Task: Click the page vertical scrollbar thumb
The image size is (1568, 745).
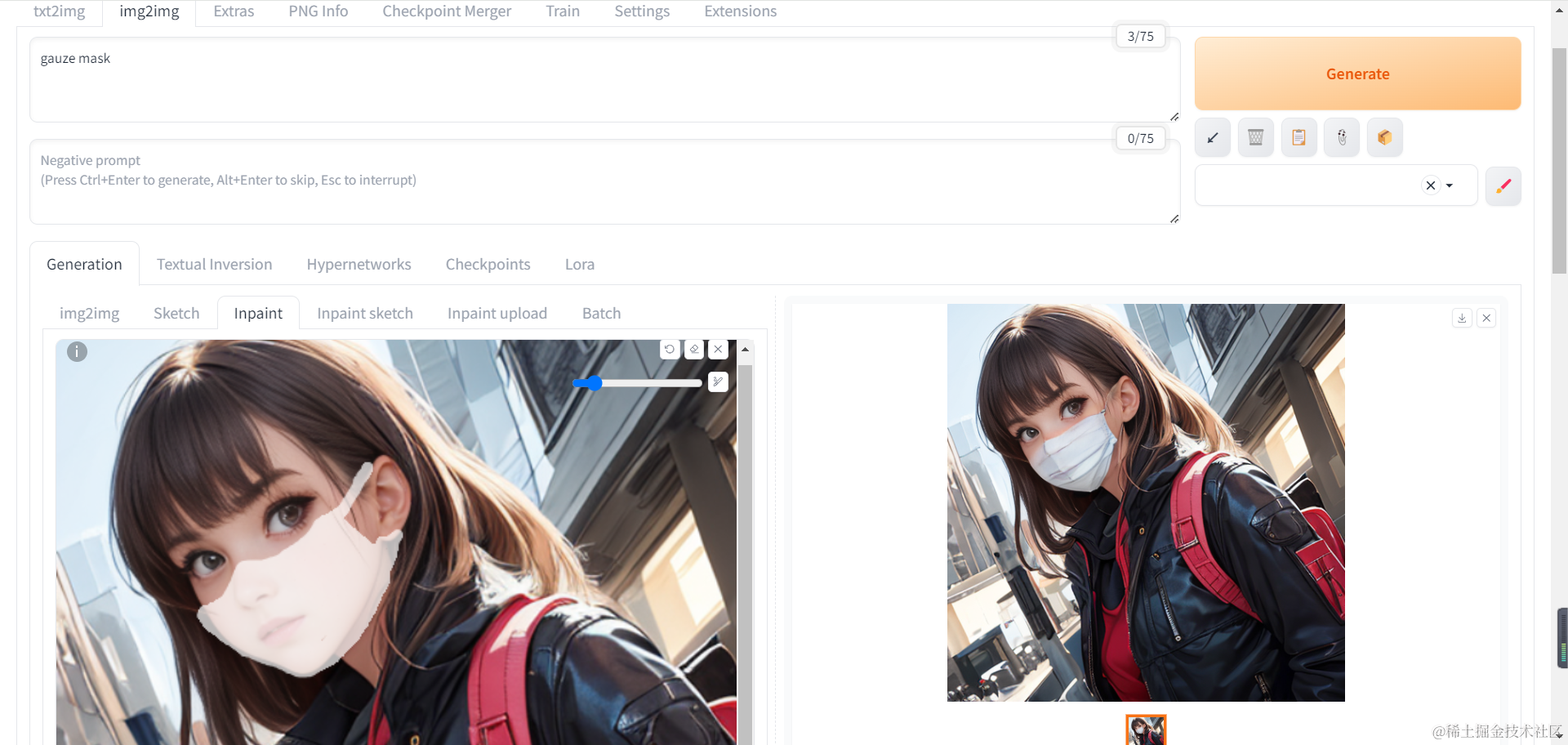Action: click(1559, 161)
